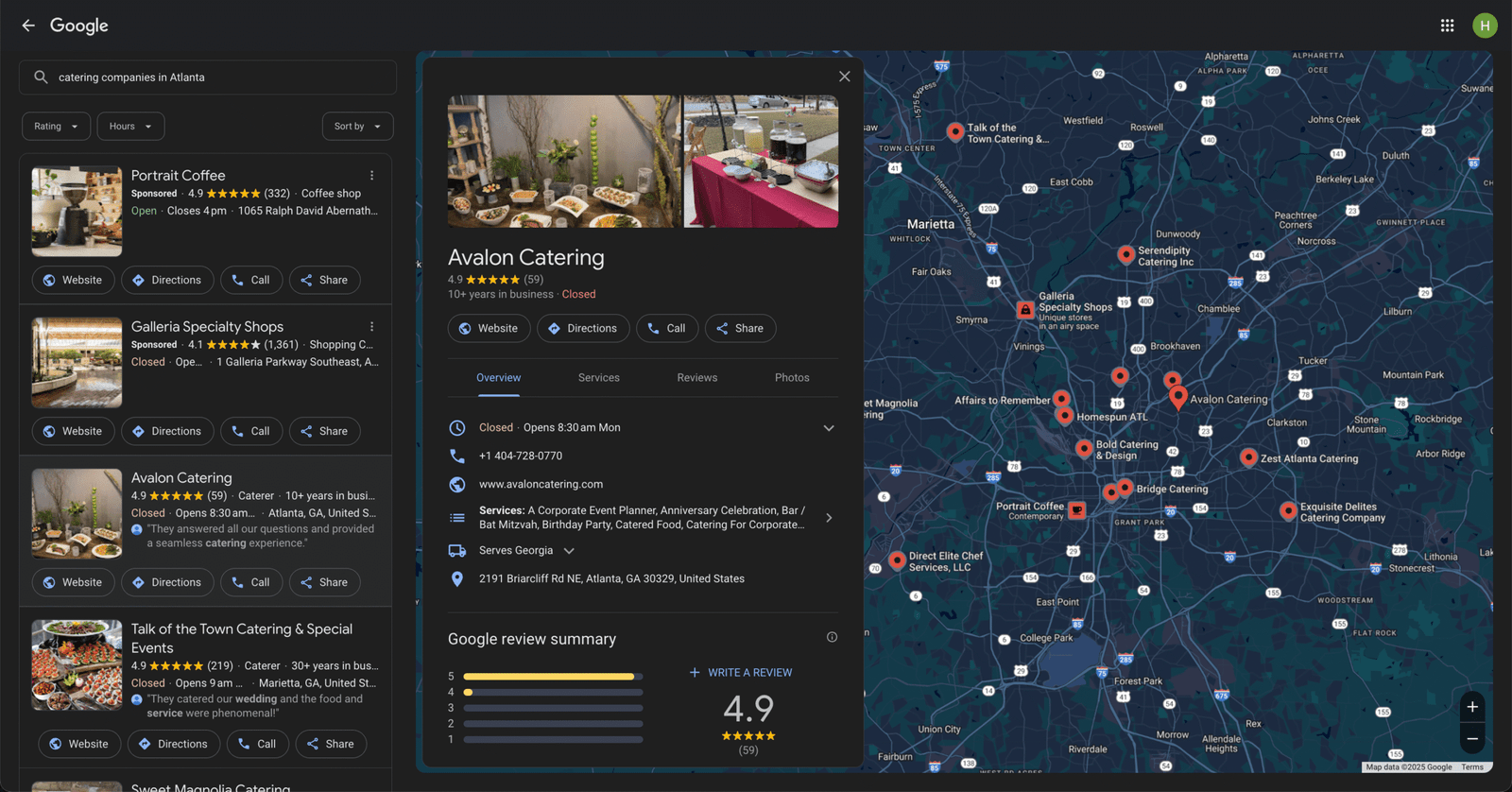Click the location pin icon by Briarcliff address

pyautogui.click(x=457, y=578)
